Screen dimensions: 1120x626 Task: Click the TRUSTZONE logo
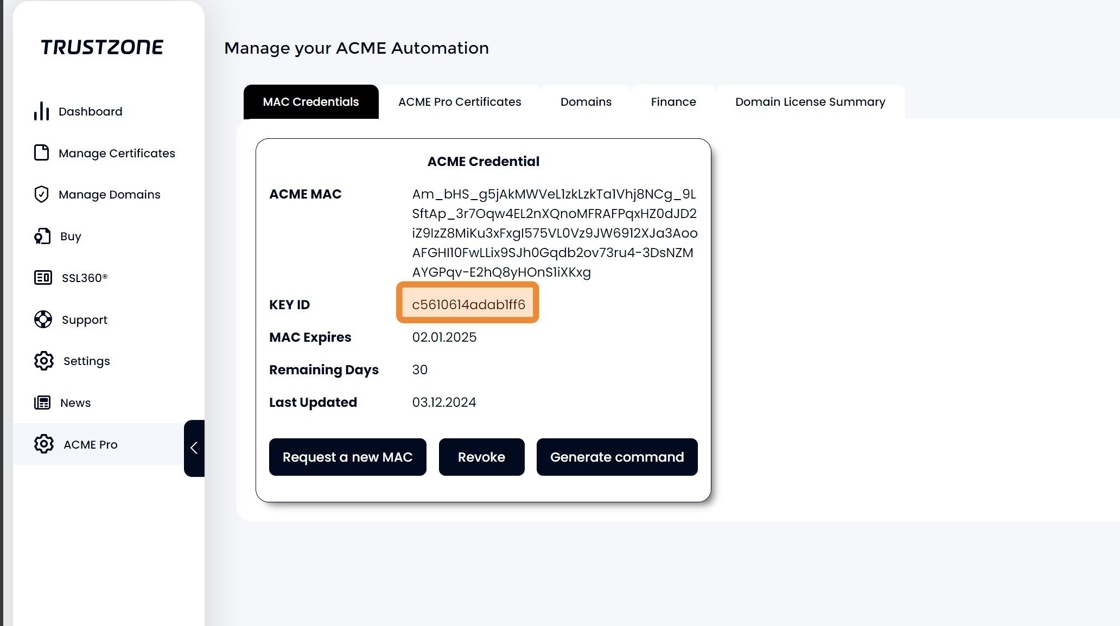102,47
